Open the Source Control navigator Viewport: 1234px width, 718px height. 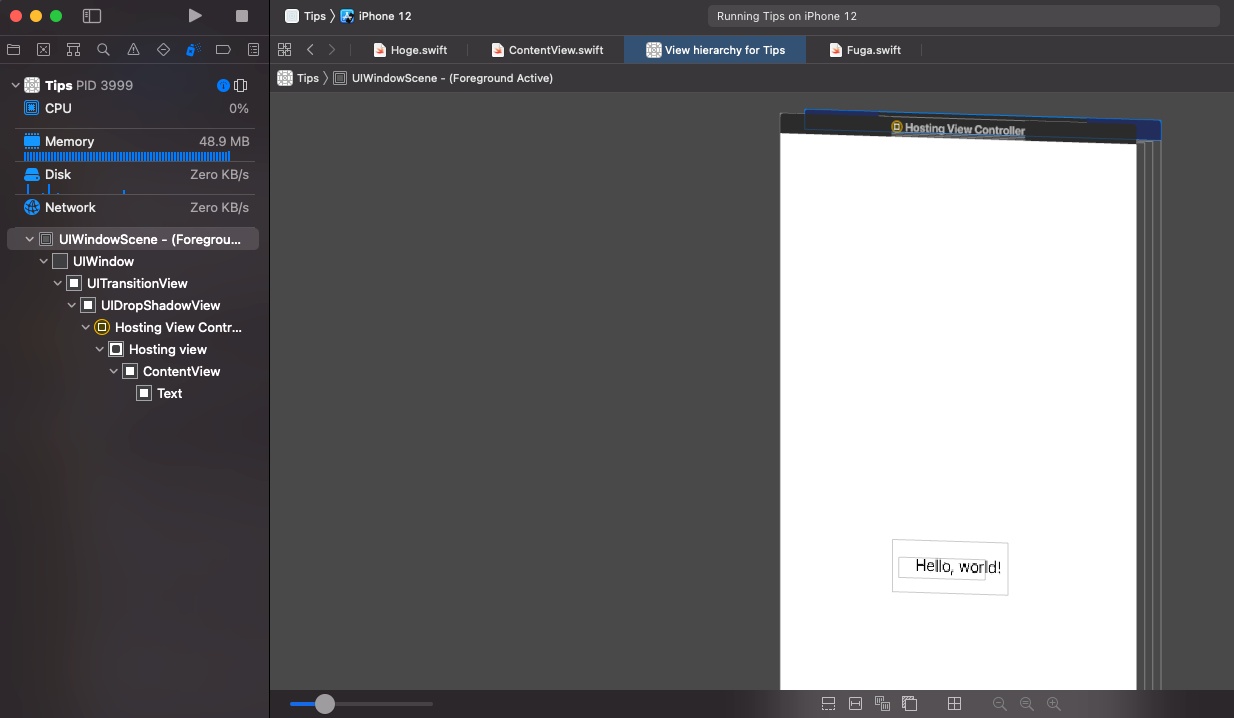click(44, 49)
